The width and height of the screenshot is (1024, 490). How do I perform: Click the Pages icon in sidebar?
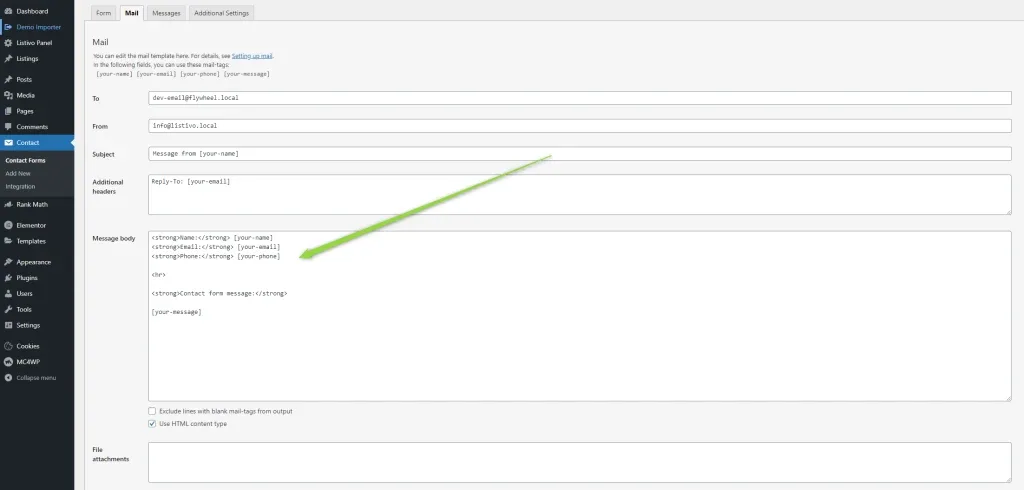point(8,111)
